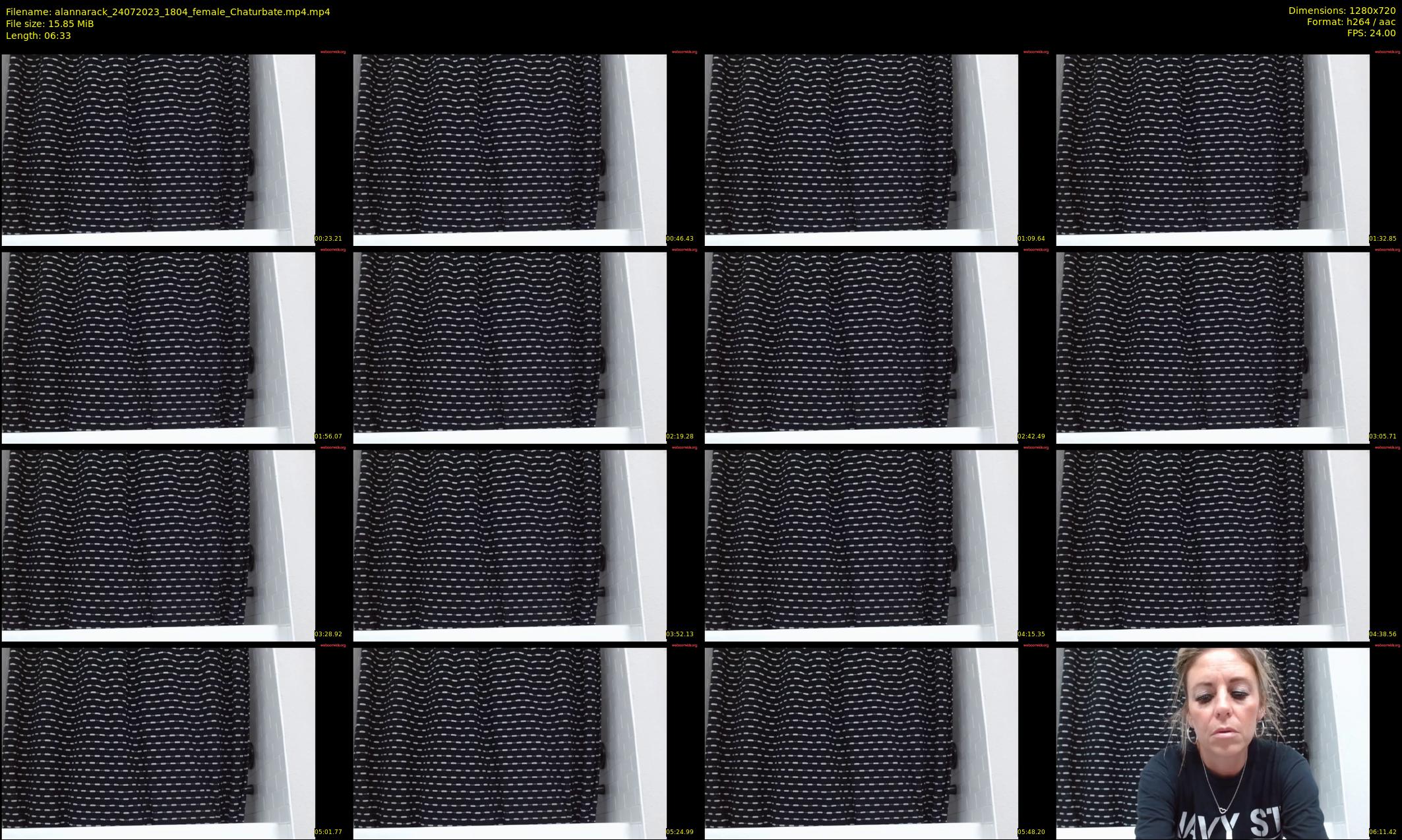Select the thumbnail stamped 05:01.77

(x=173, y=743)
